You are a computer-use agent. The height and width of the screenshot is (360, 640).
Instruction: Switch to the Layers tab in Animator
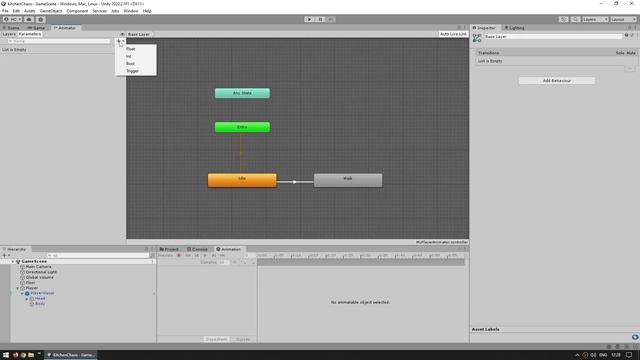click(9, 34)
